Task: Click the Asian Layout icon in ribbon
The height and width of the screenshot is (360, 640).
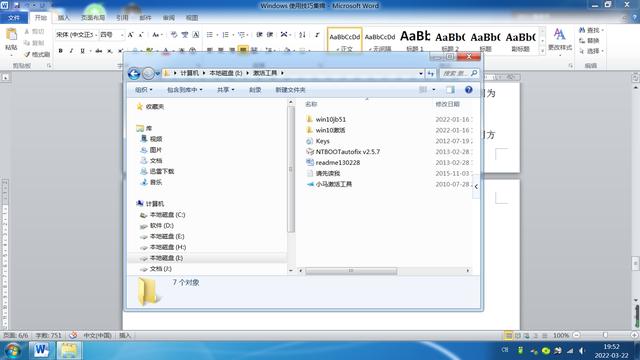Action: (x=285, y=35)
